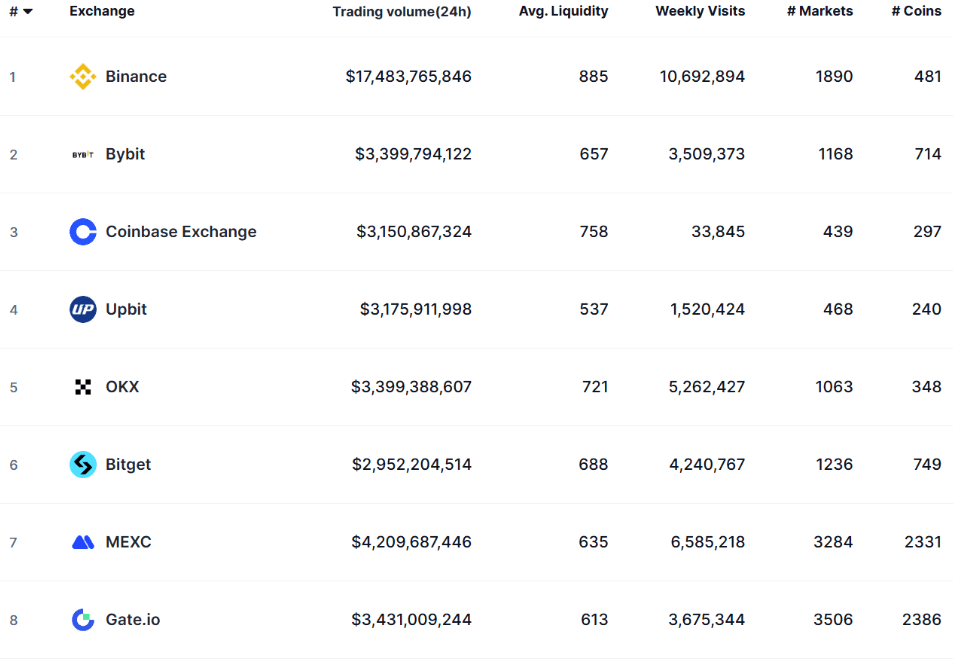Click Coinbase weekly visits 33,845

(718, 232)
